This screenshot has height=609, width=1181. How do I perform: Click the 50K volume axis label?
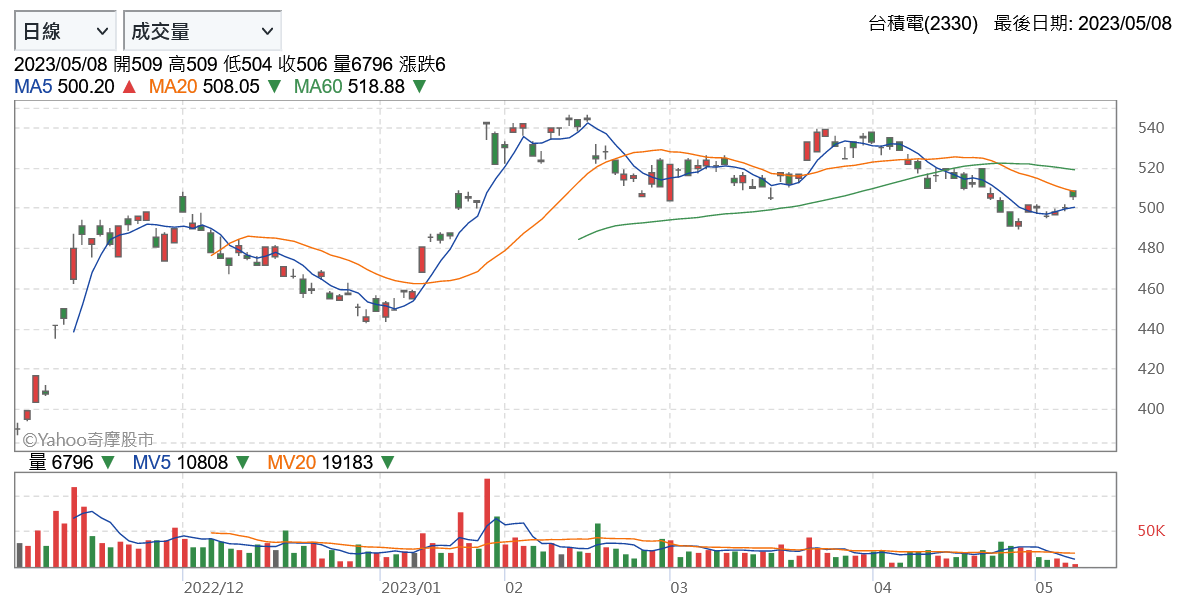click(1151, 531)
